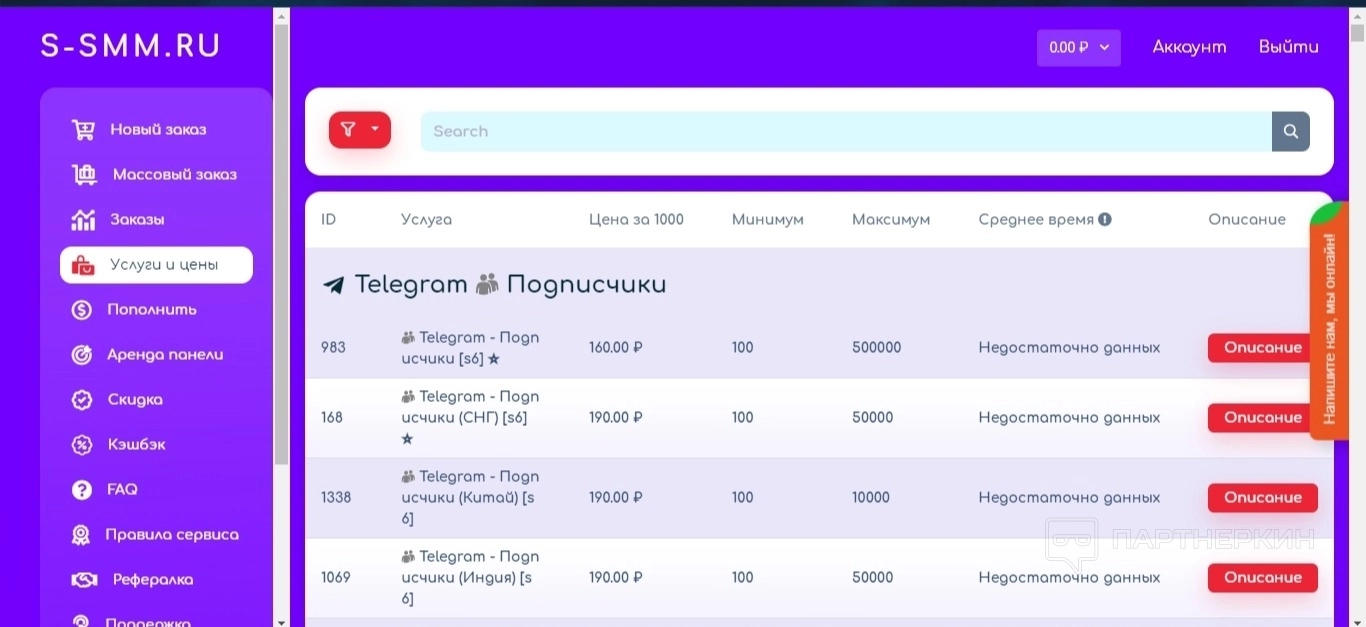This screenshot has height=627, width=1366.
Task: Open Пополнить menu item
Action: [x=152, y=310]
